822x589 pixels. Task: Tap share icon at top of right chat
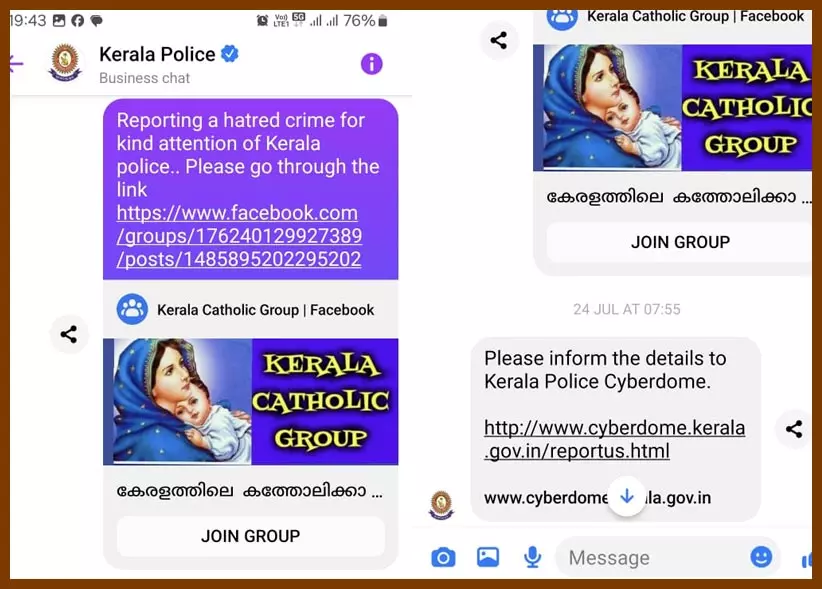(x=499, y=40)
